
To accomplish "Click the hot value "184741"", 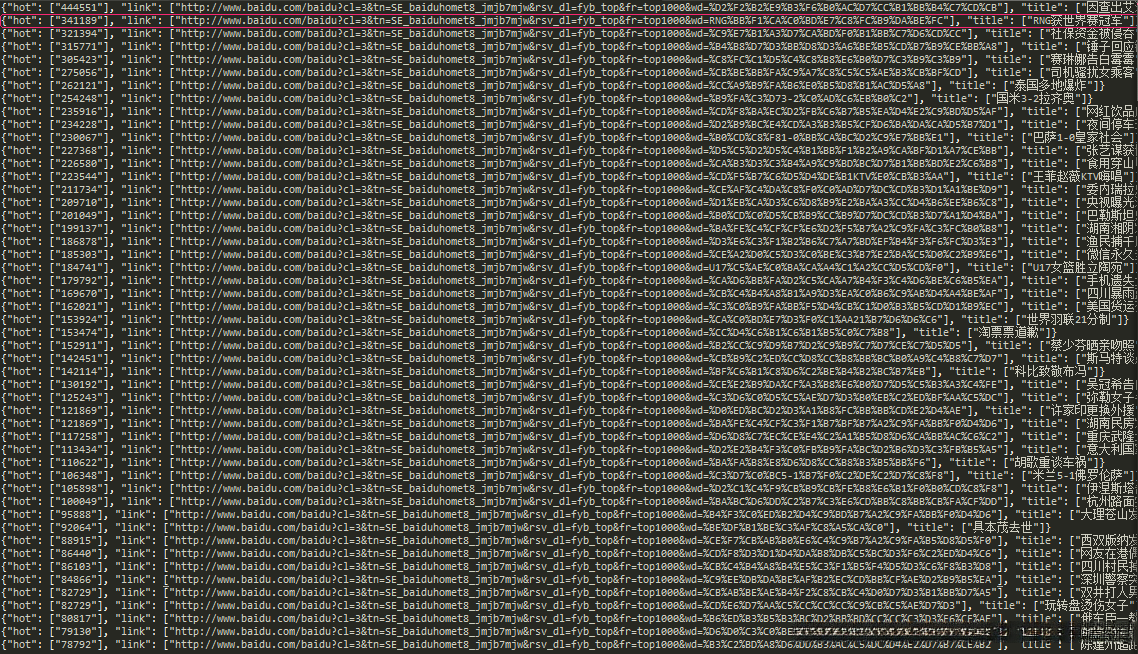I will pyautogui.click(x=80, y=268).
